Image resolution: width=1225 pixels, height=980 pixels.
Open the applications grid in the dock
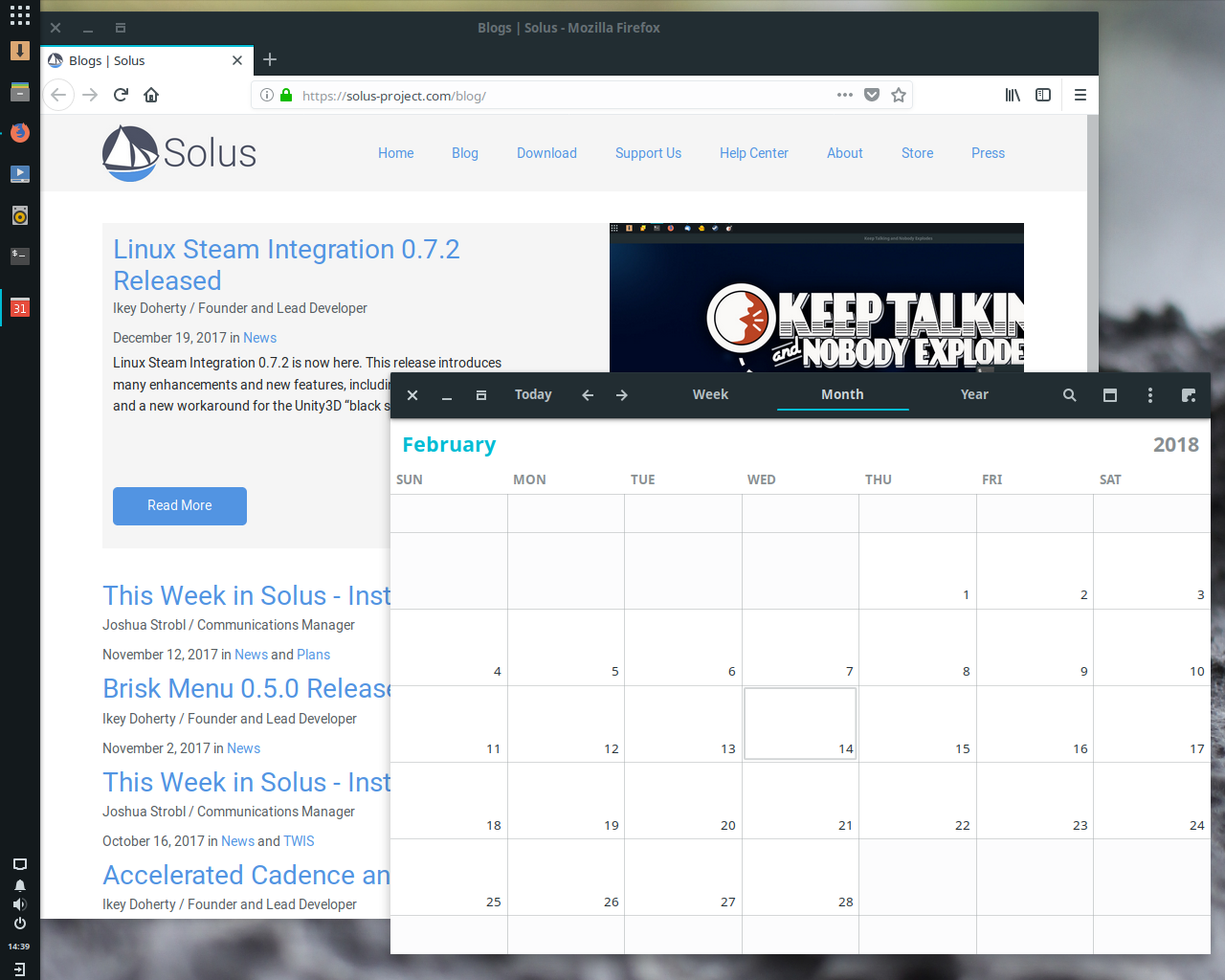click(x=20, y=14)
